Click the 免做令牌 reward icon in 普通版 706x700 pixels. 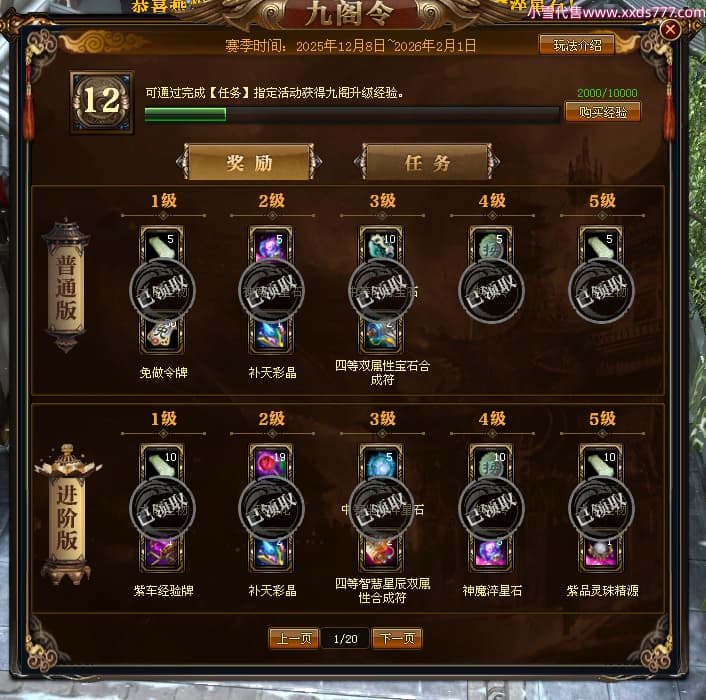[x=162, y=335]
